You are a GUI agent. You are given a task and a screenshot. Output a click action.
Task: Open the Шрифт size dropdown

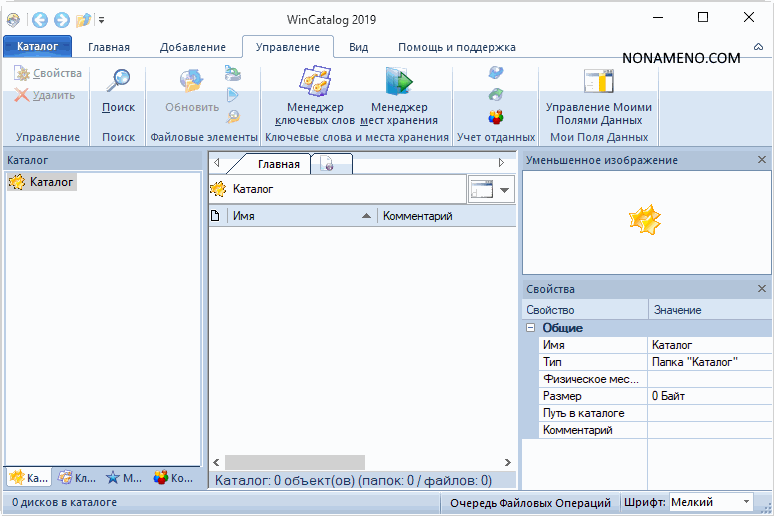click(x=746, y=502)
